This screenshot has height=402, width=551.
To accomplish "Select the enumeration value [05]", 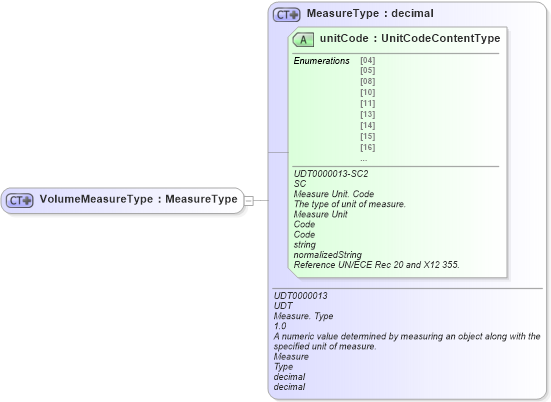I will [368, 70].
